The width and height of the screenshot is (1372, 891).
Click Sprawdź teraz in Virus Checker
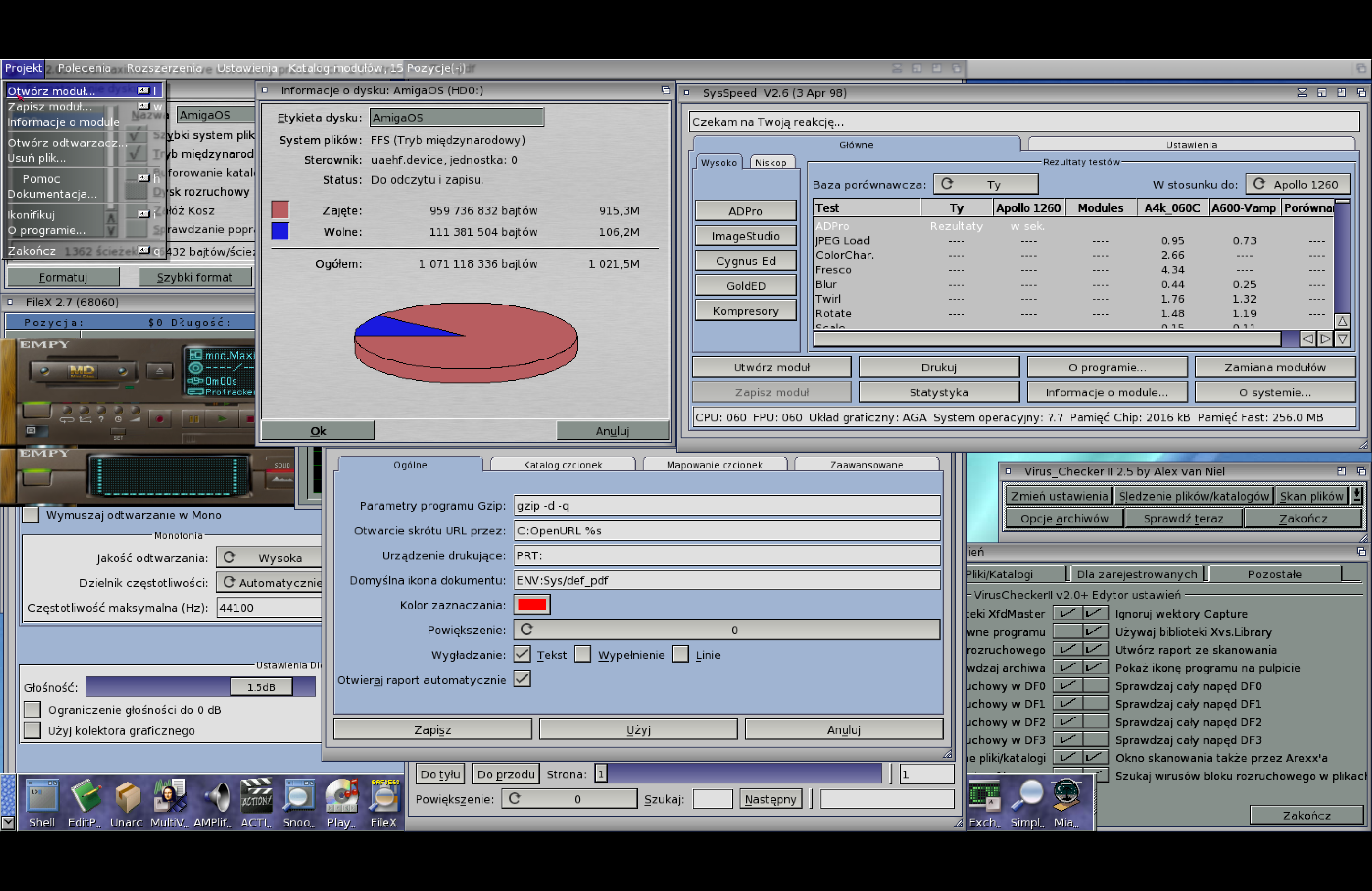[x=1184, y=518]
